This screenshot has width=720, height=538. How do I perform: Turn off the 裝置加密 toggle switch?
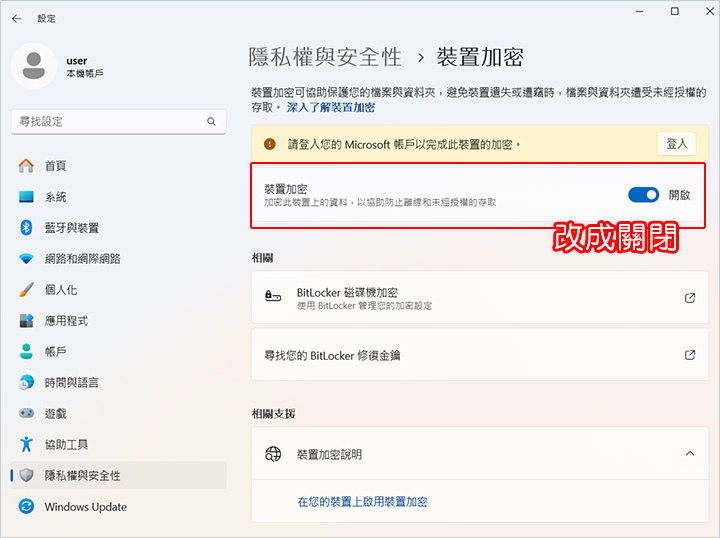coord(643,195)
